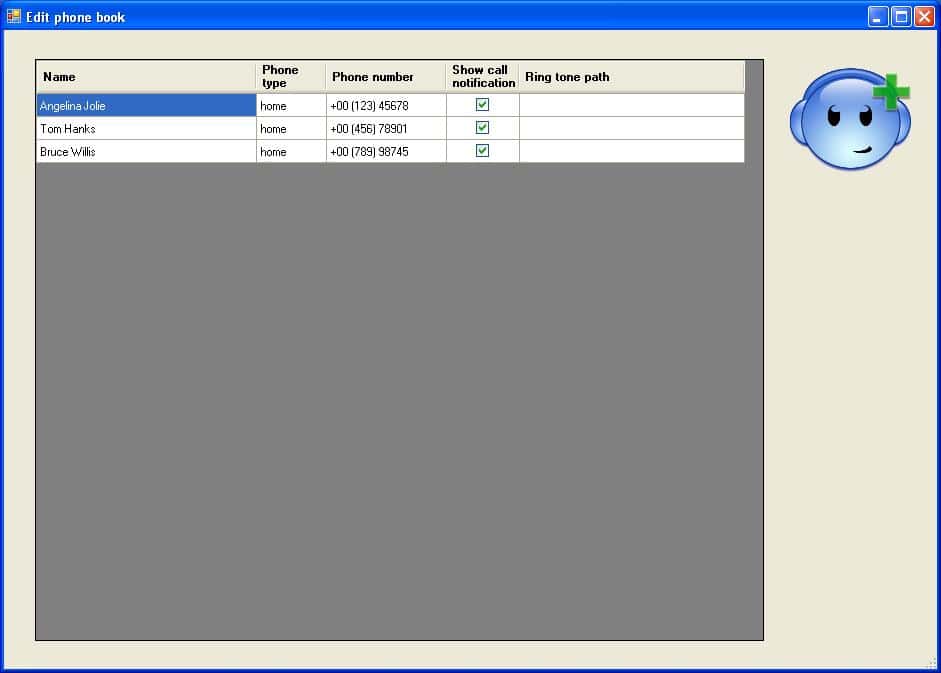The image size is (941, 673).
Task: Minimize the Edit phone book window
Action: coord(878,16)
